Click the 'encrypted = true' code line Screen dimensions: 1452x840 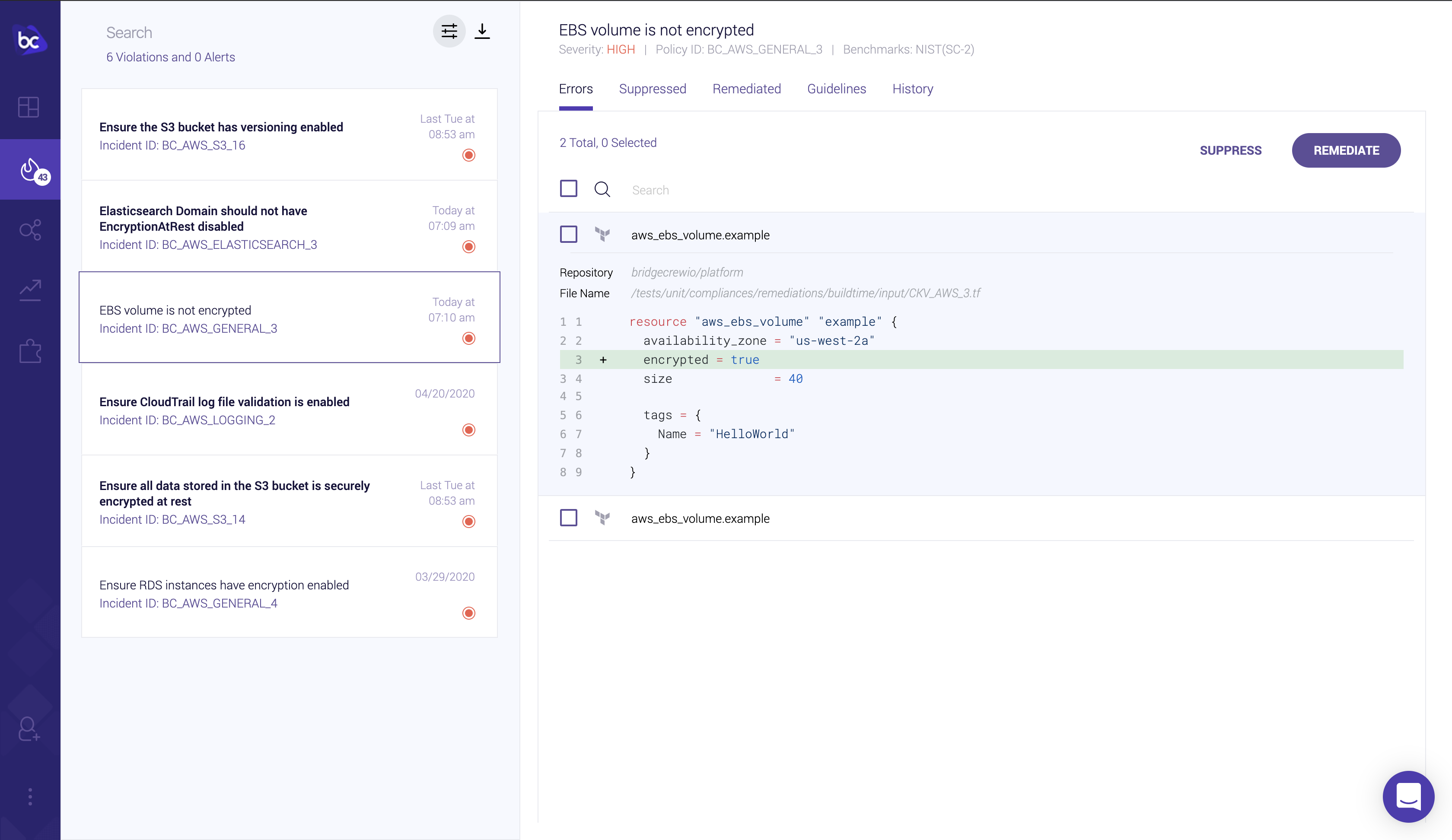[981, 360]
